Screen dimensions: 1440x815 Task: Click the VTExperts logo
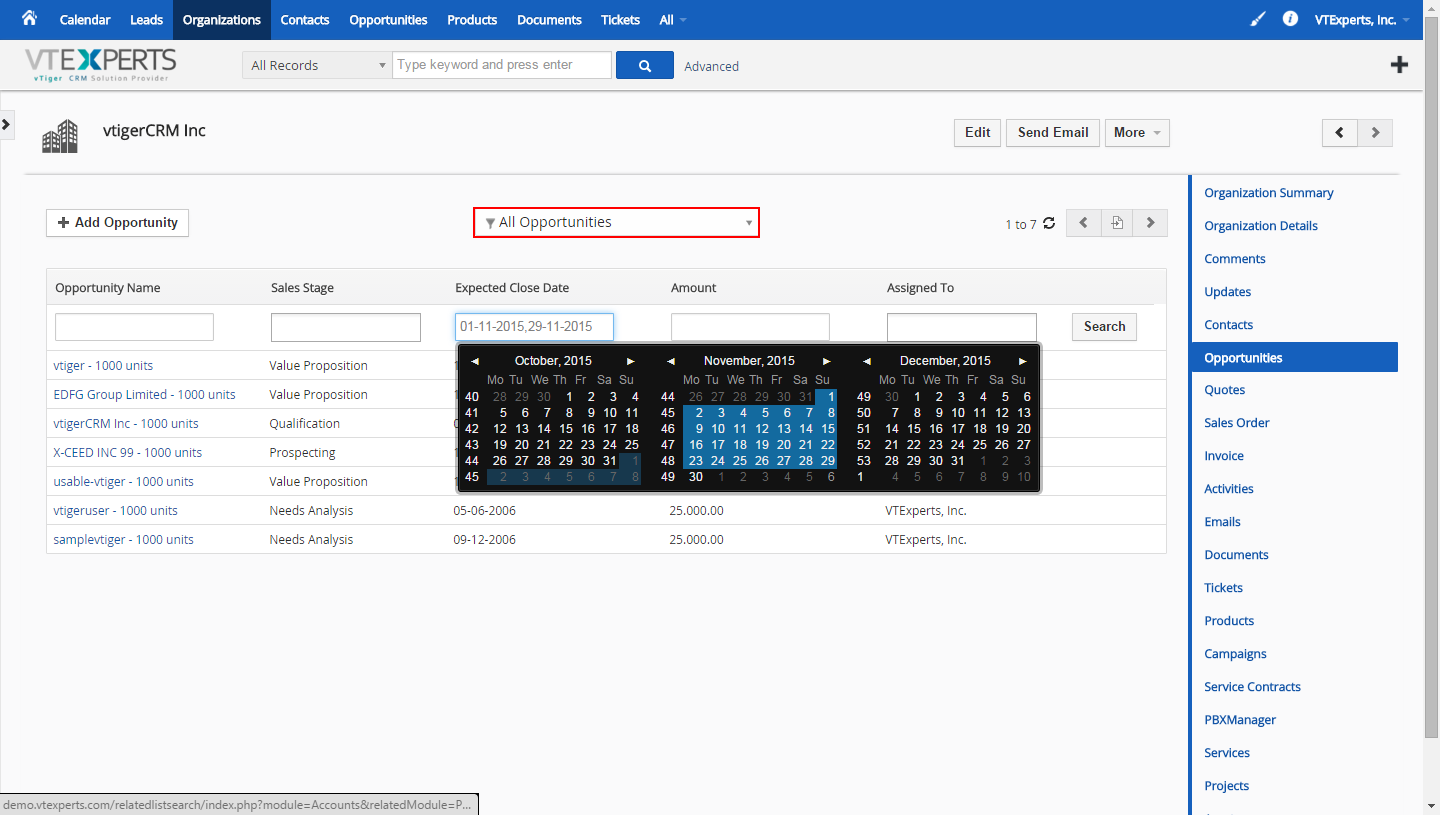(x=101, y=65)
